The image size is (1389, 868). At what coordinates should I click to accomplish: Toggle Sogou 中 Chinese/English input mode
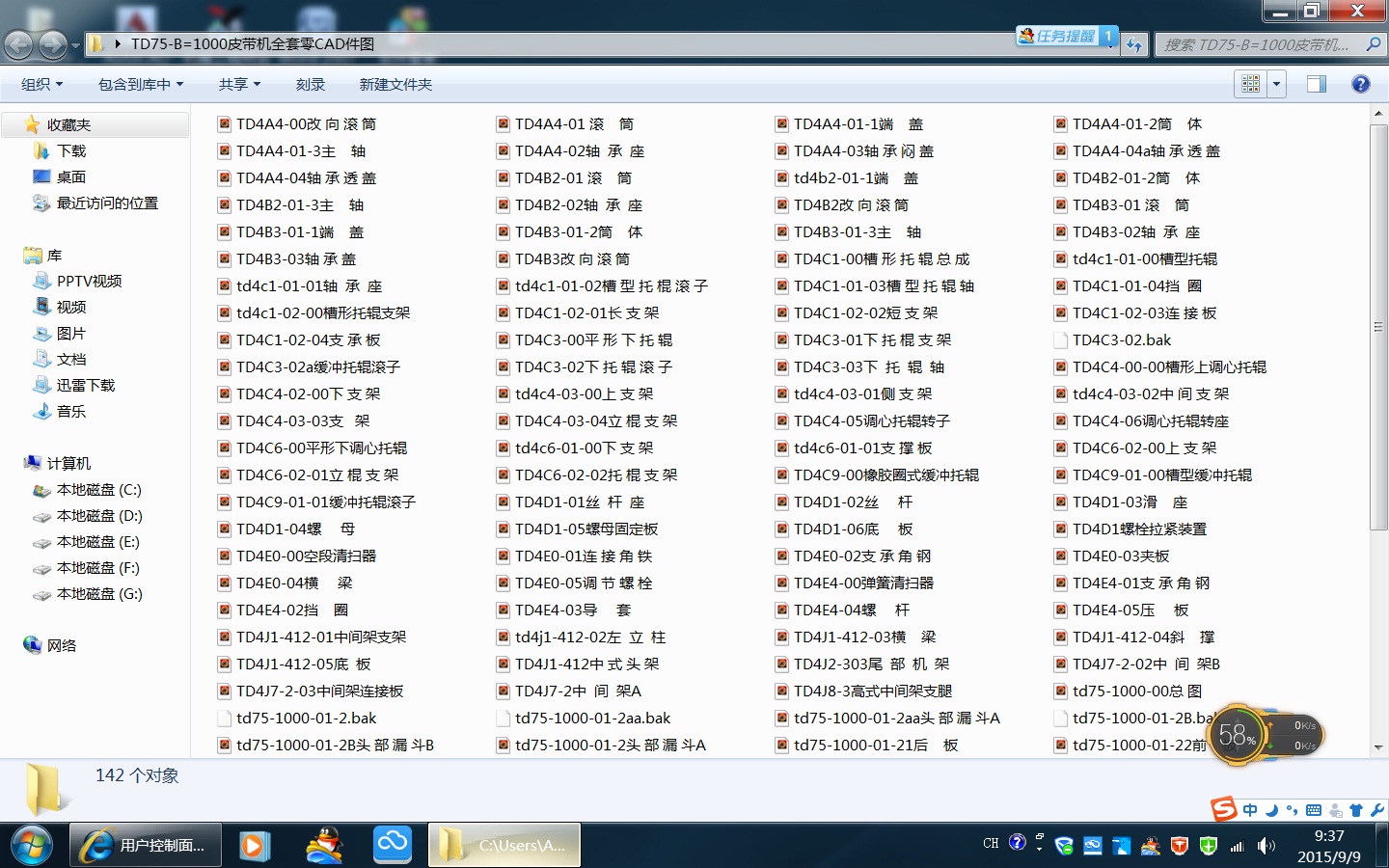[1250, 810]
